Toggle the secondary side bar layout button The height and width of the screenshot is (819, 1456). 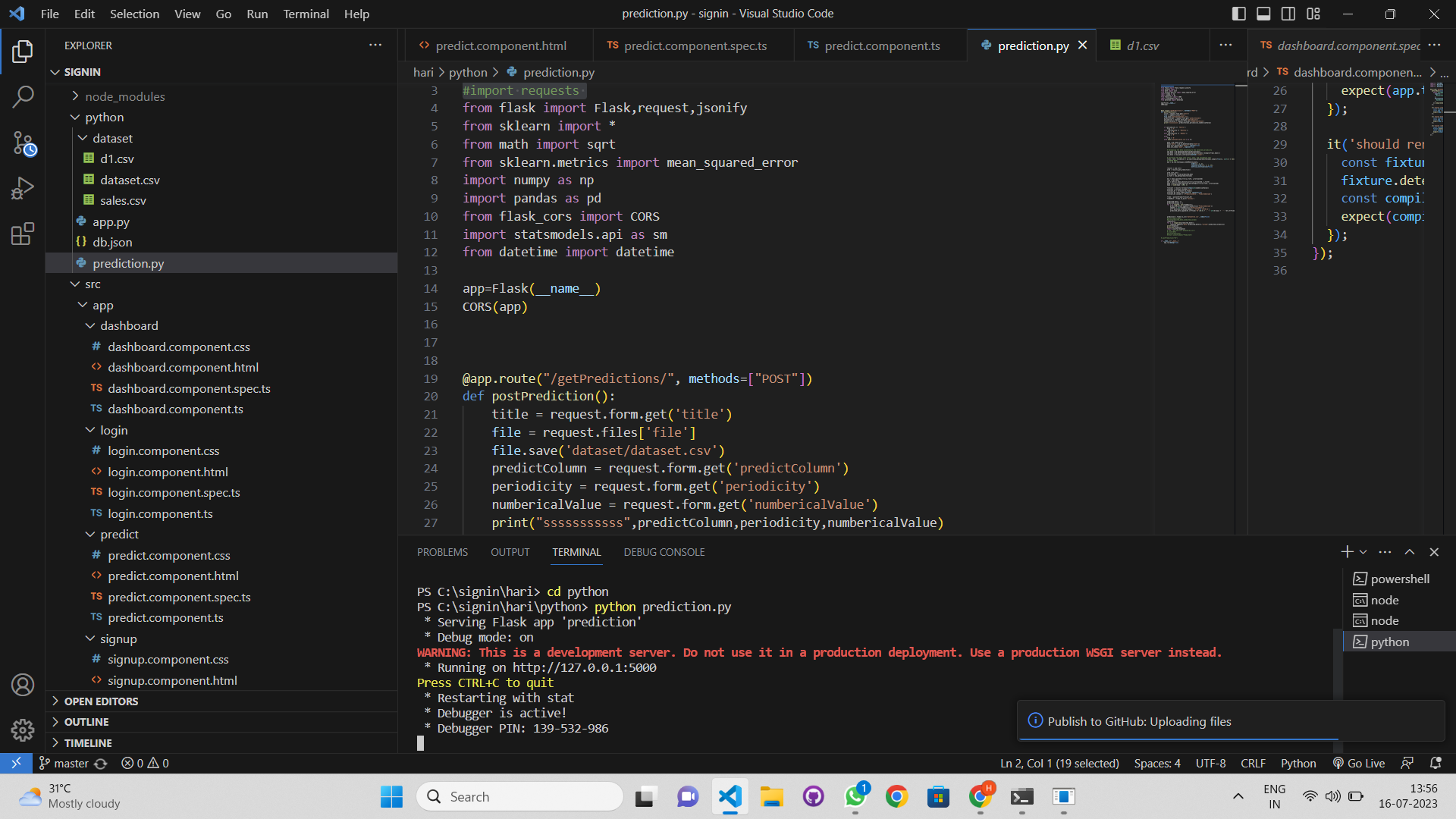(x=1288, y=14)
